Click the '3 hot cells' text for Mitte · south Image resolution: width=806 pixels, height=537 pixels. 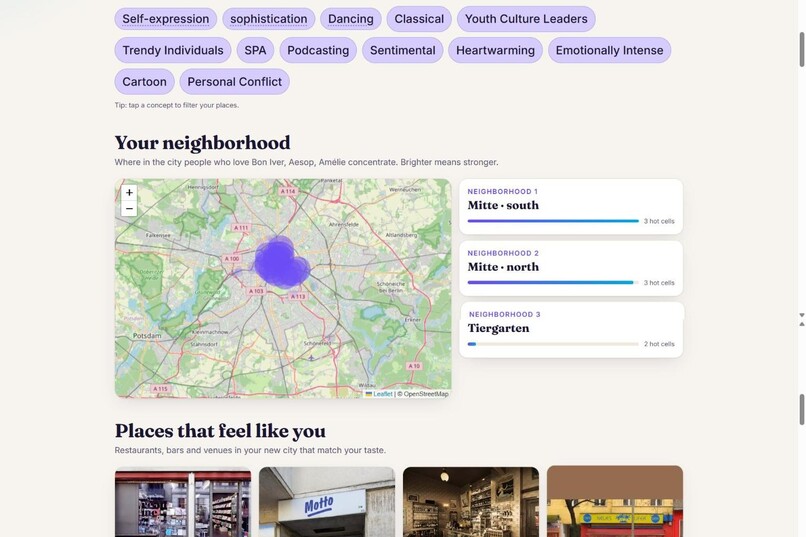(x=659, y=221)
